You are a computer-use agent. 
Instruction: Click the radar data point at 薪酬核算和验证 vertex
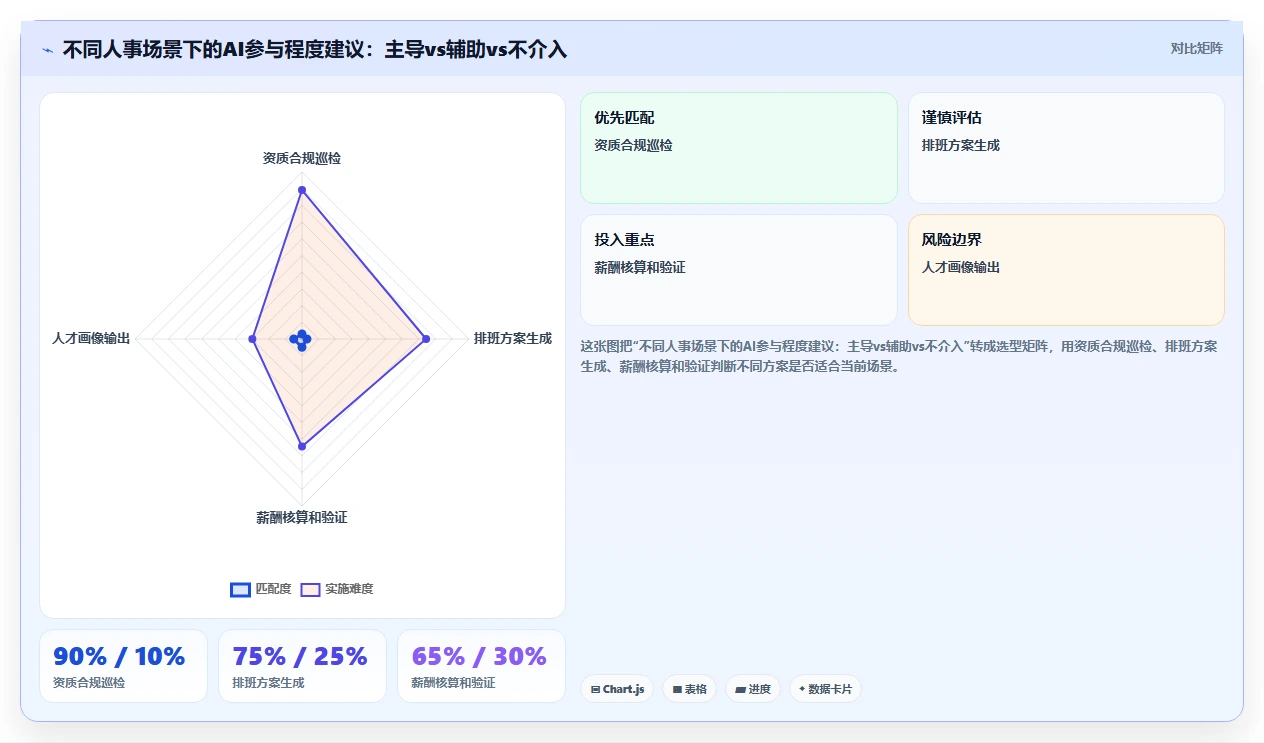tap(302, 447)
